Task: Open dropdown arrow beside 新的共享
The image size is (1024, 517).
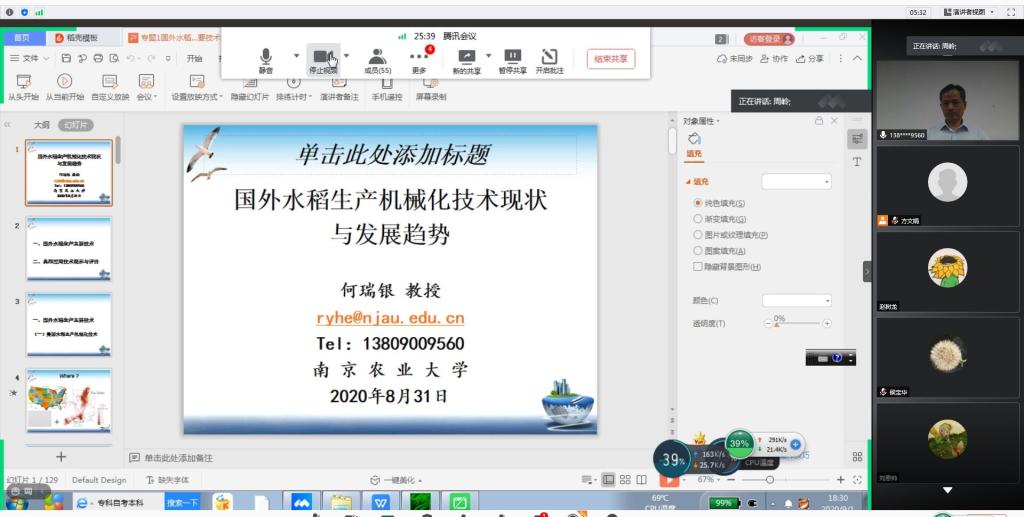Action: tap(489, 56)
